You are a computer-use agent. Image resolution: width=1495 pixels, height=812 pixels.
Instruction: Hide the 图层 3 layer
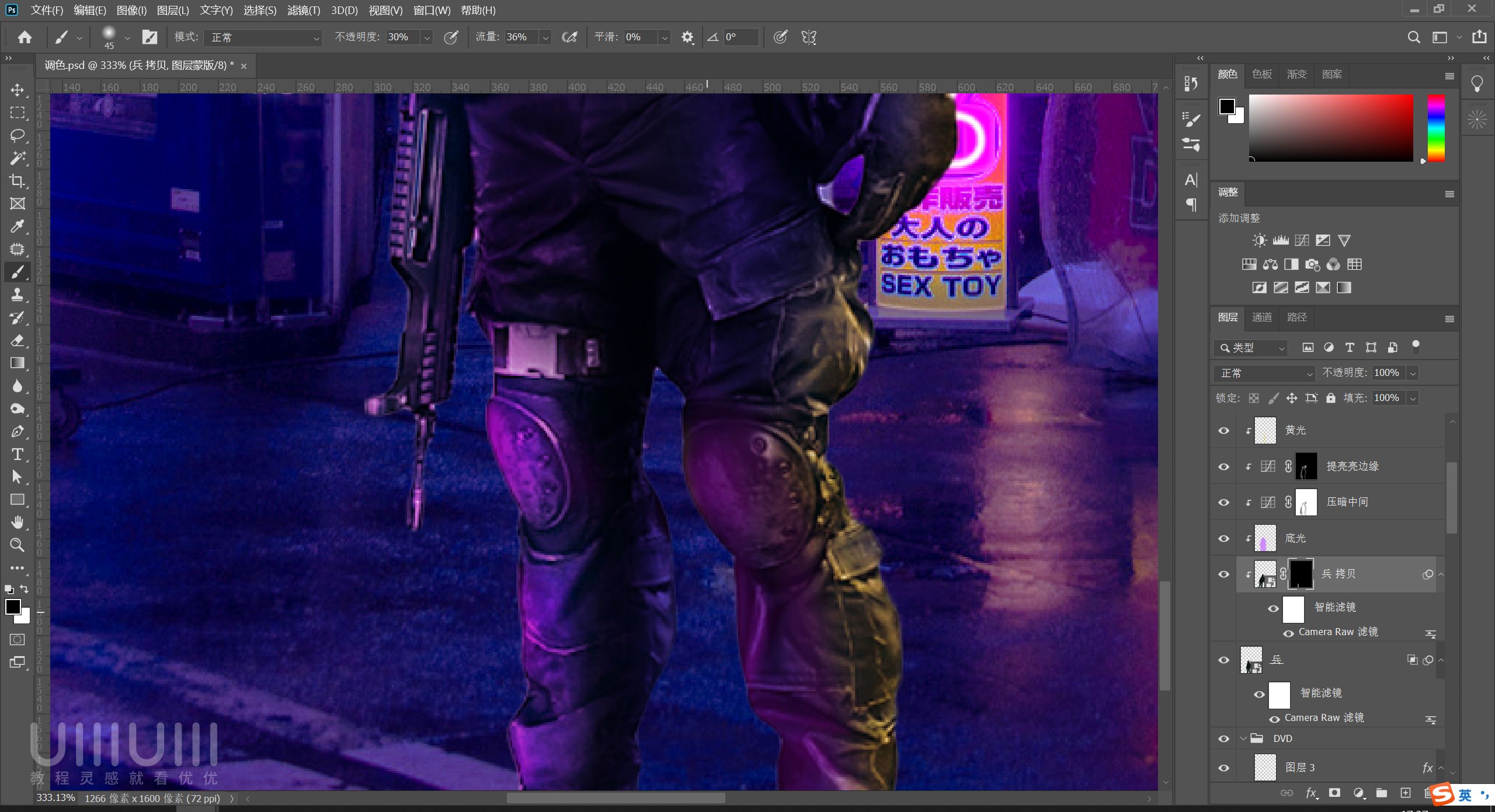coord(1223,768)
